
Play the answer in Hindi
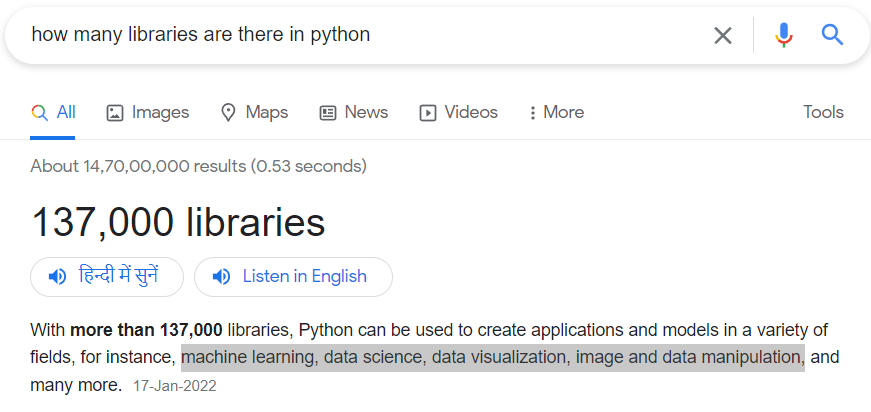tap(107, 277)
